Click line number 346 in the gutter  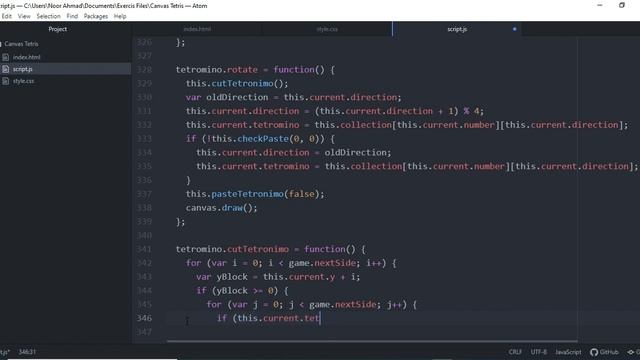pos(144,318)
